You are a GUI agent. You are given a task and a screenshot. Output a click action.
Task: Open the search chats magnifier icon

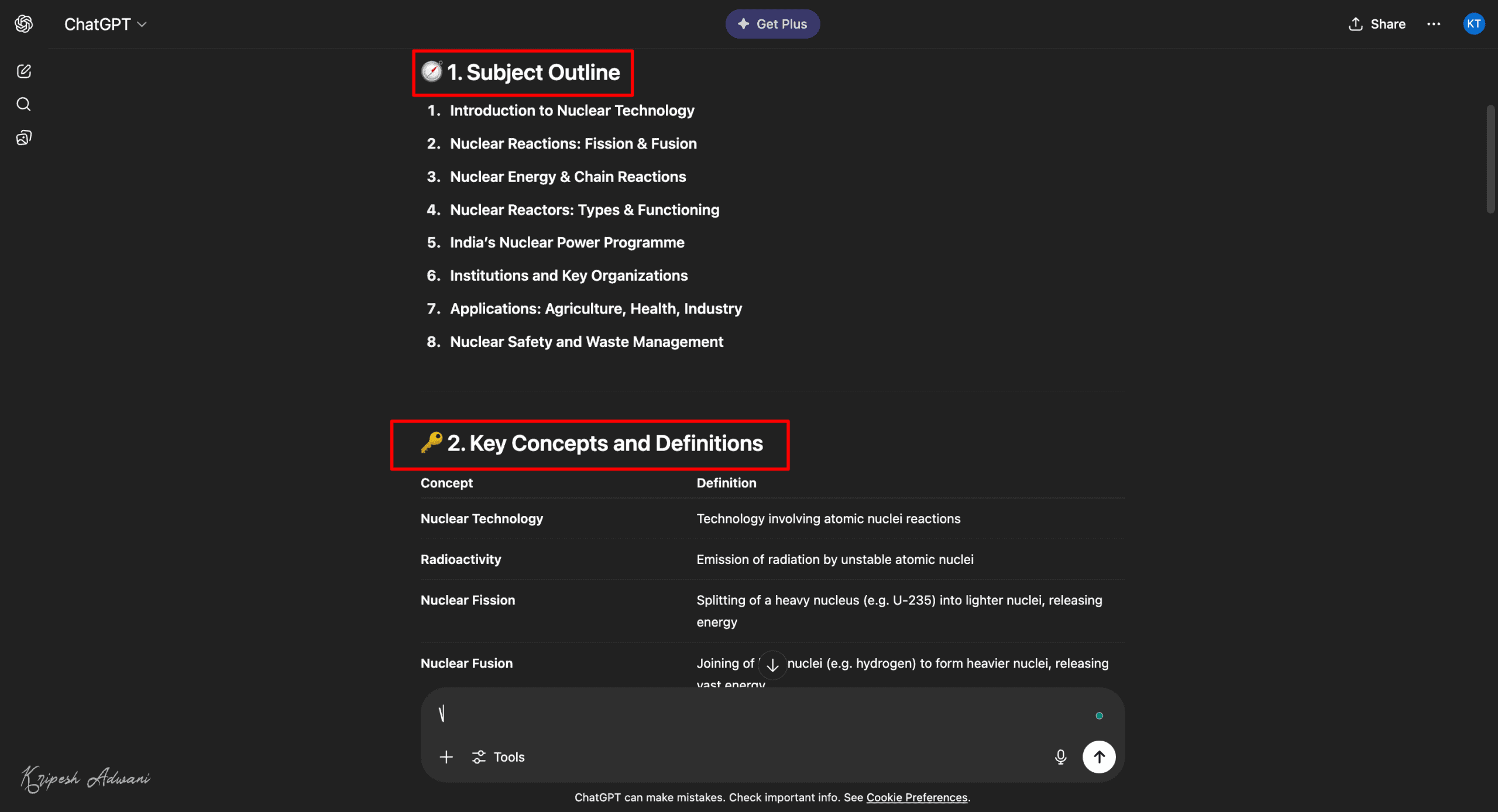(x=23, y=104)
